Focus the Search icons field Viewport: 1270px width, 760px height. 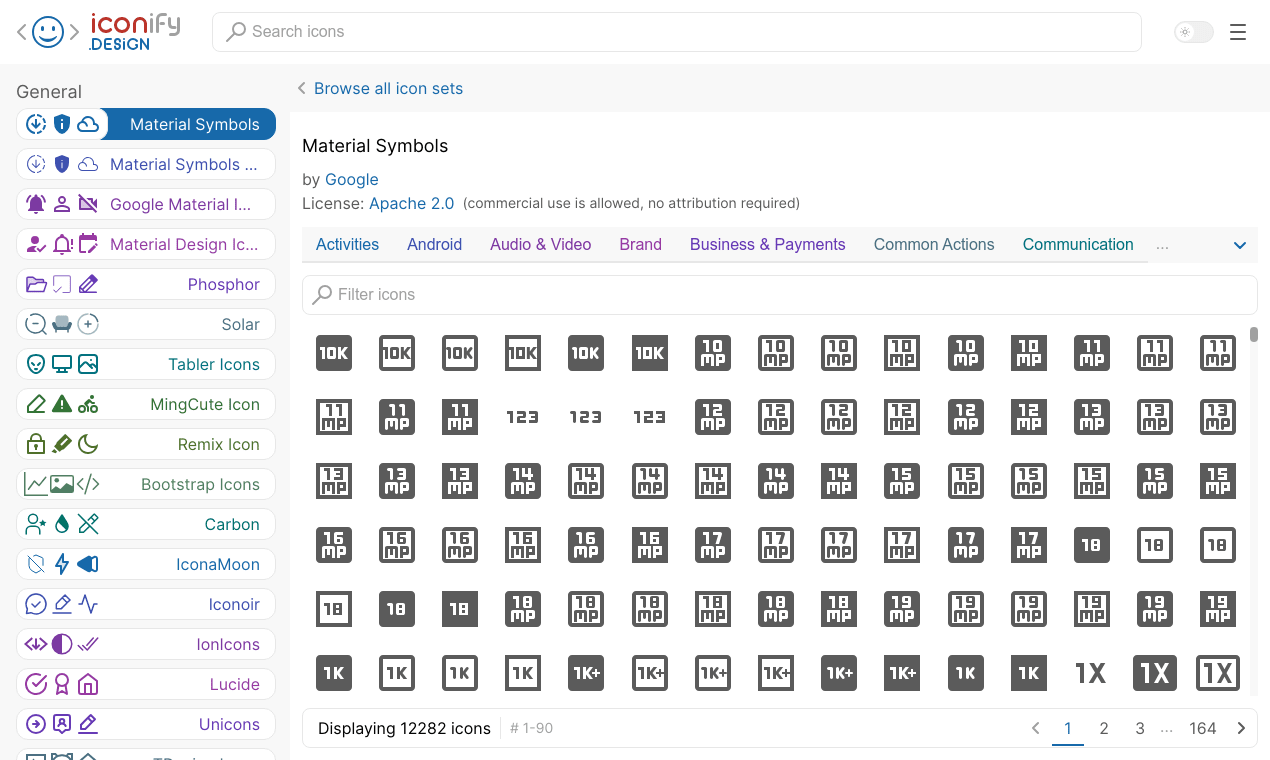(x=677, y=32)
